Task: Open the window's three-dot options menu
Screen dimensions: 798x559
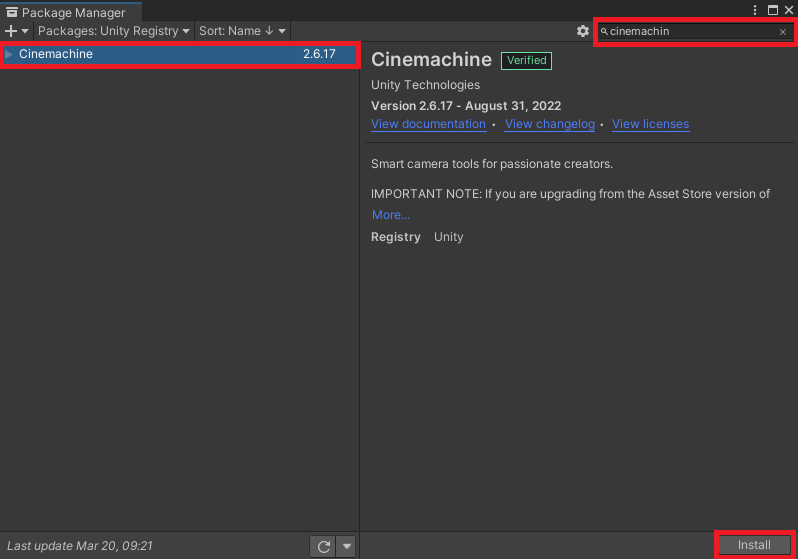Action: 755,9
